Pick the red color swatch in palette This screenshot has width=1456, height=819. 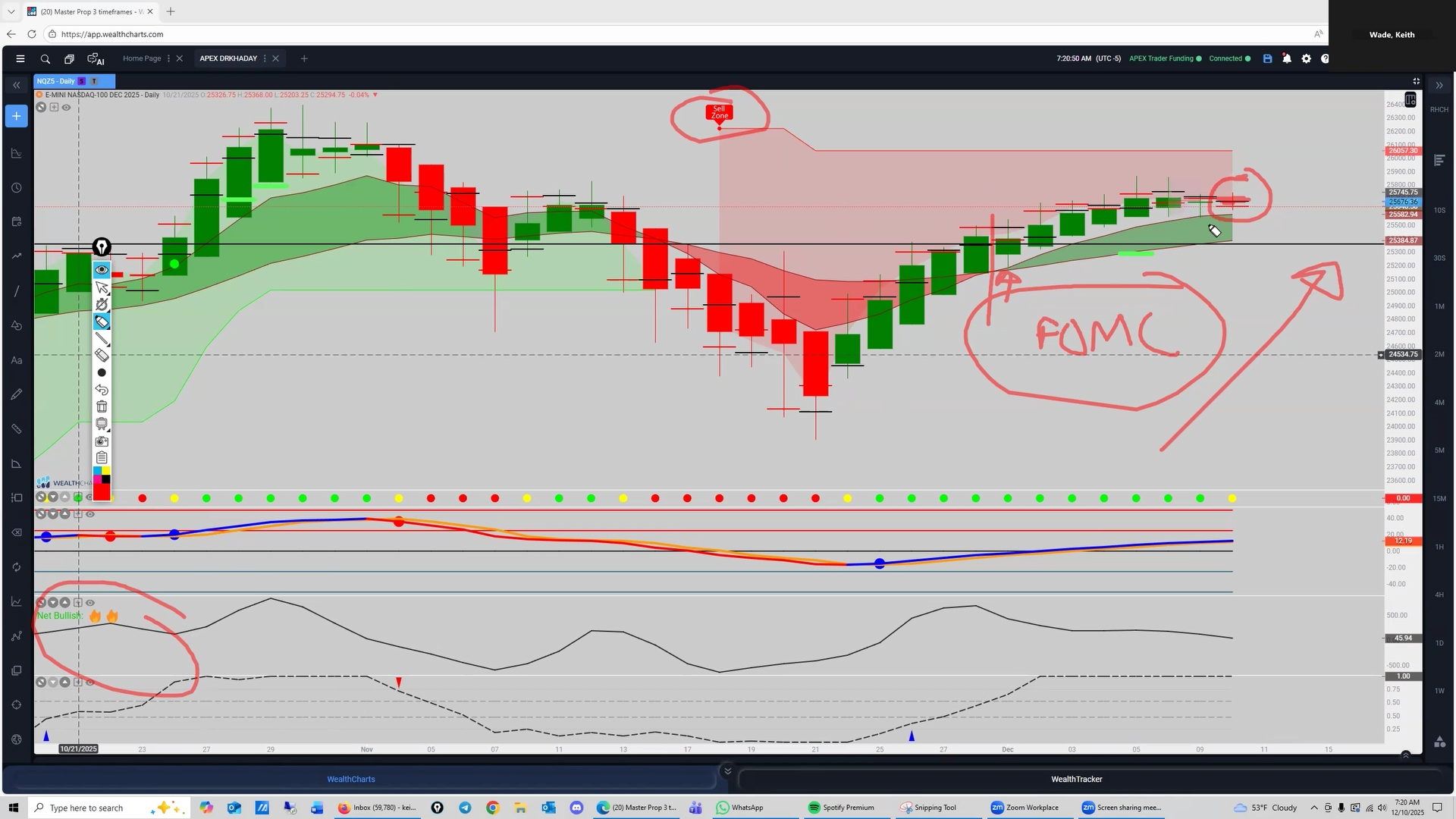102,493
